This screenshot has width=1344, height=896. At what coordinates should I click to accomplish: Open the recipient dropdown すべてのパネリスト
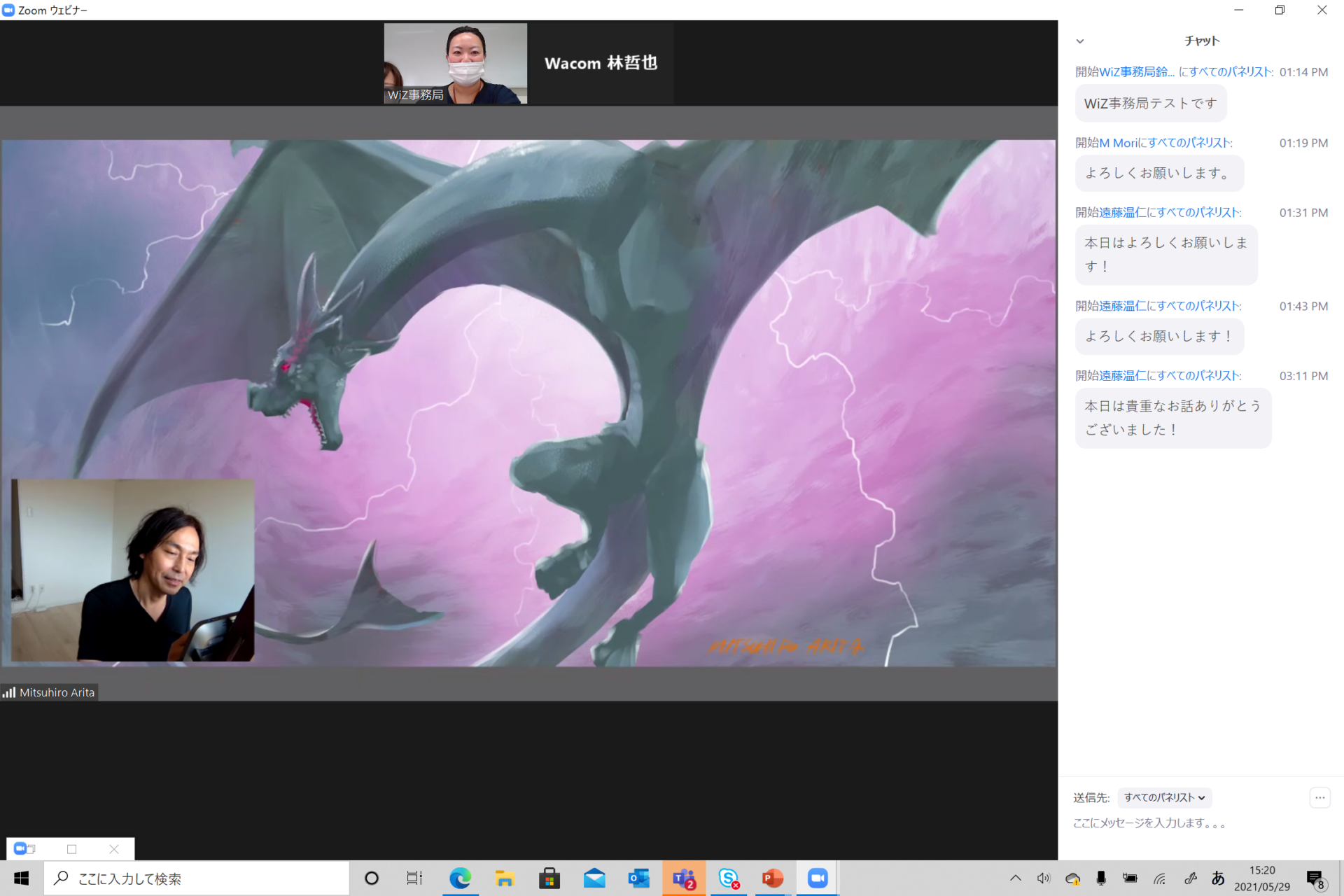(x=1164, y=797)
